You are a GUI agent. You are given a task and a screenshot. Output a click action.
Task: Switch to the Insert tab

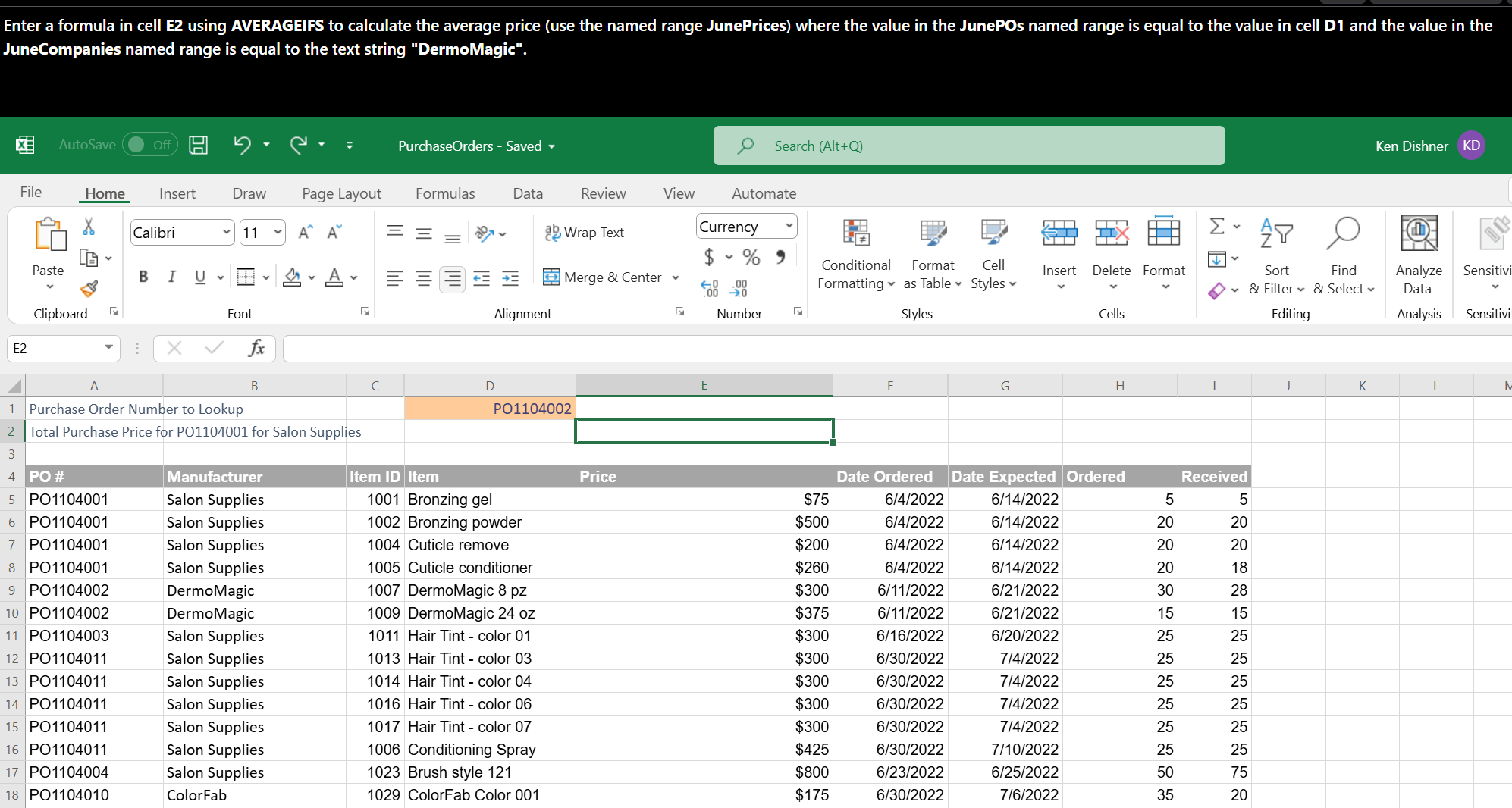pos(177,193)
